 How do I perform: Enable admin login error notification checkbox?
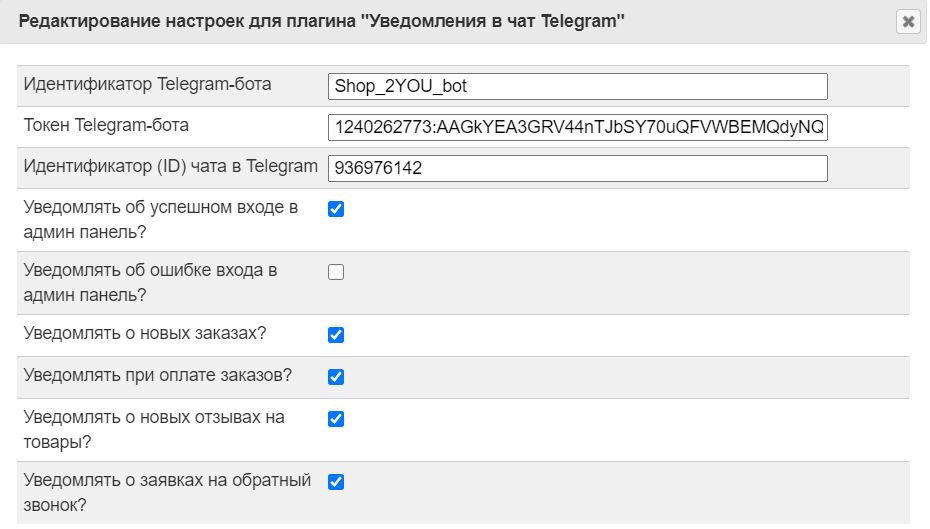[x=336, y=272]
